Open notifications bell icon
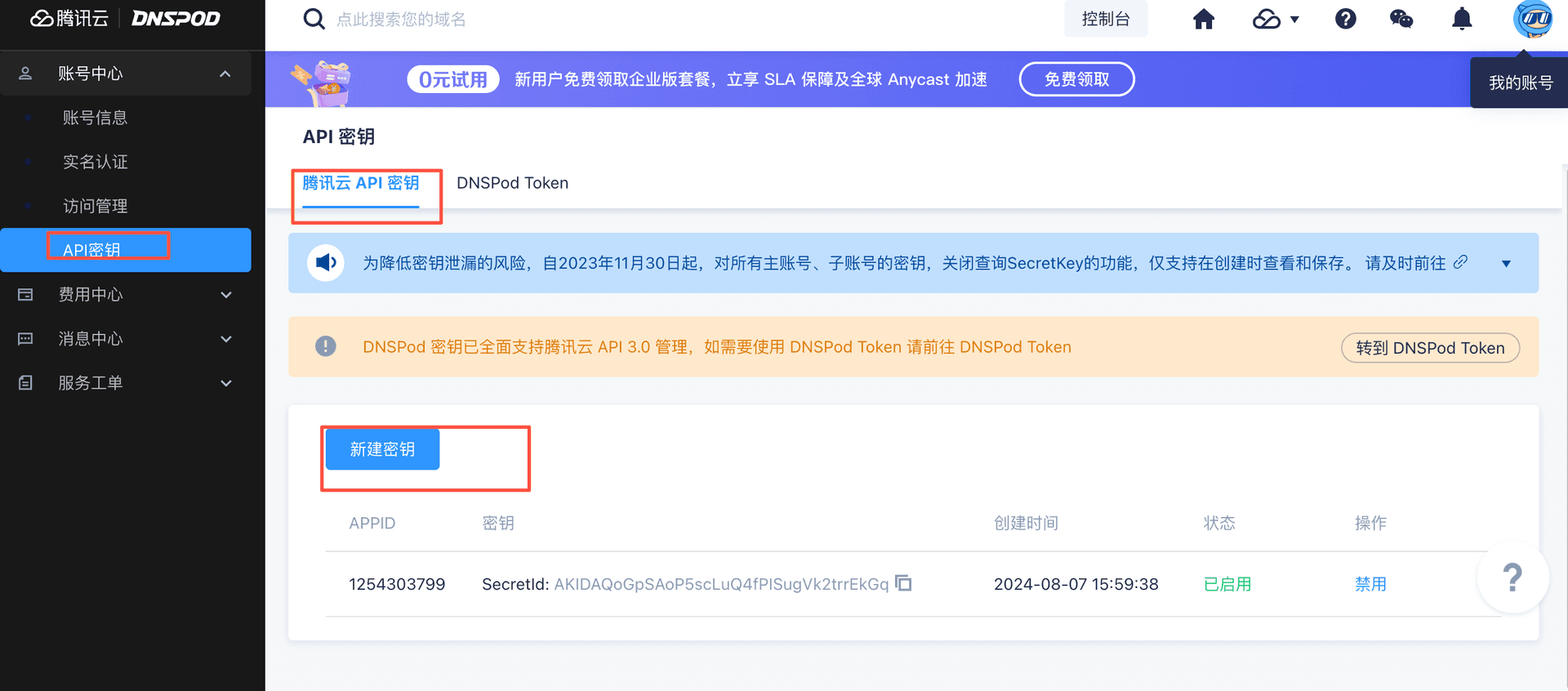Image resolution: width=1568 pixels, height=691 pixels. pyautogui.click(x=1462, y=19)
